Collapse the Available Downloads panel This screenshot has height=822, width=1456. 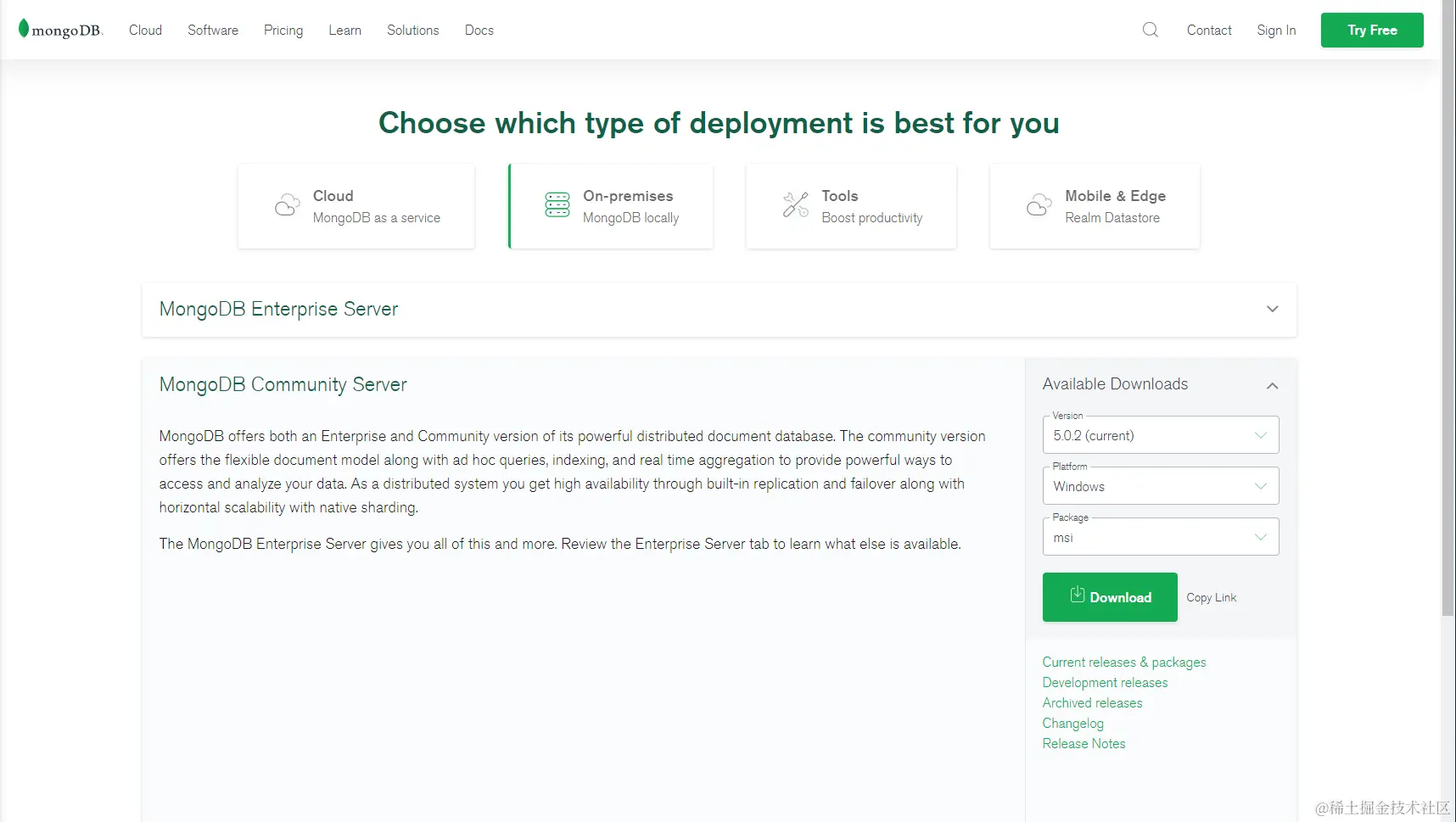pyautogui.click(x=1272, y=385)
